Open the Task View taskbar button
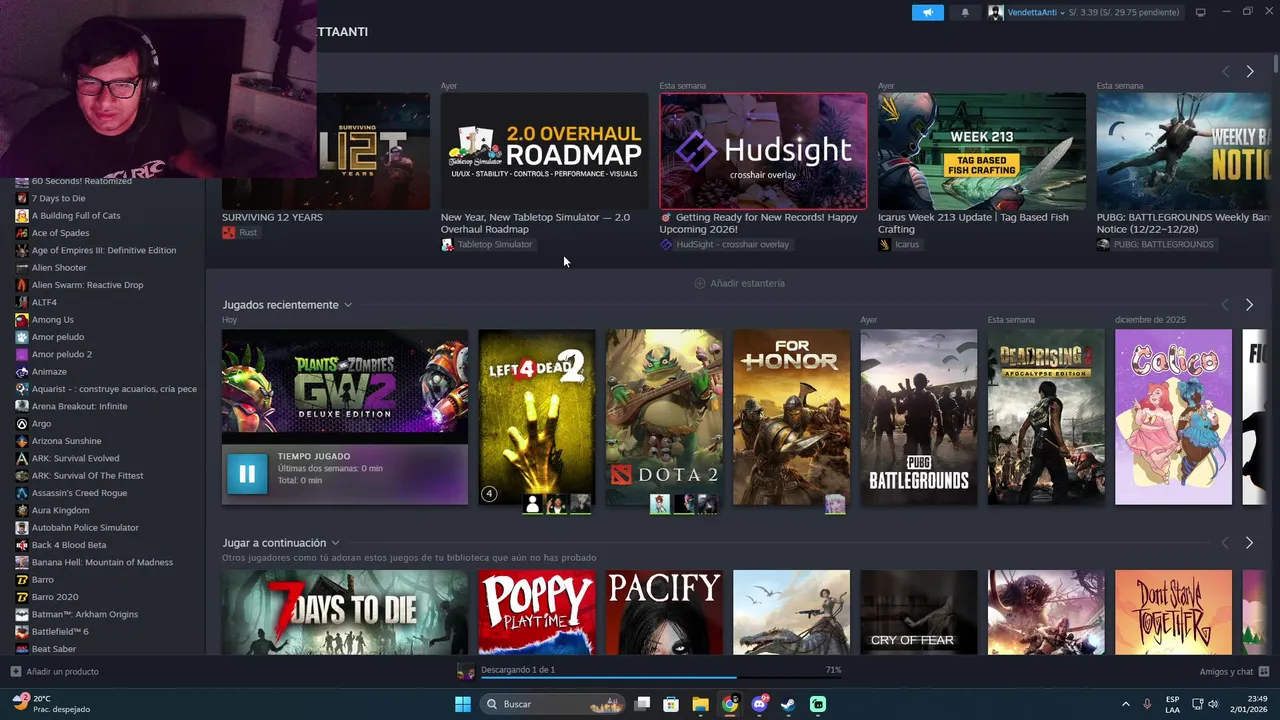1280x720 pixels. tap(643, 704)
